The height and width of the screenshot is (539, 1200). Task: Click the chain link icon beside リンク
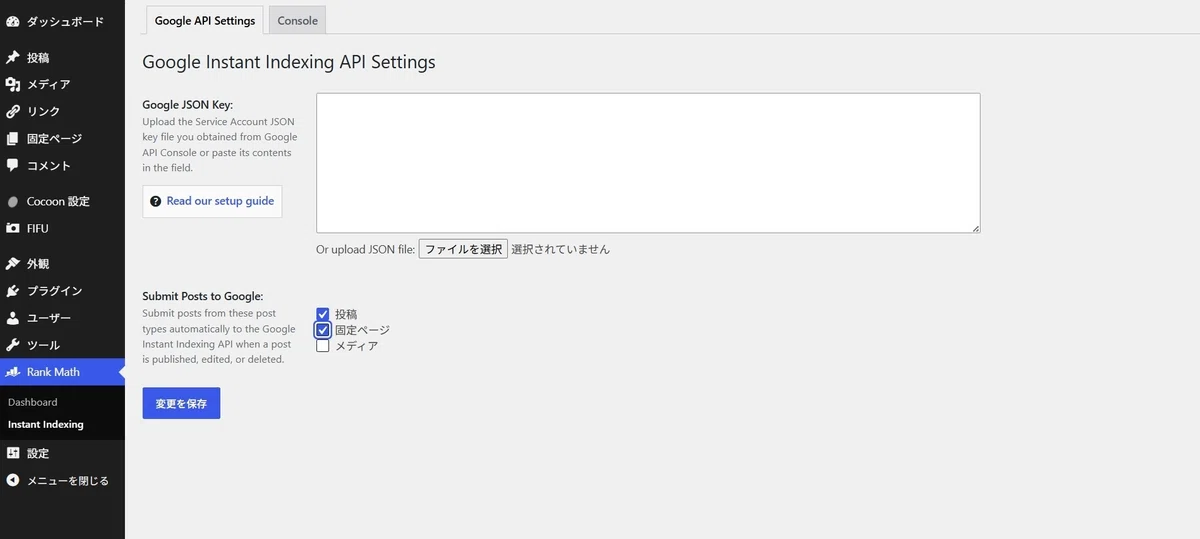pyautogui.click(x=12, y=112)
